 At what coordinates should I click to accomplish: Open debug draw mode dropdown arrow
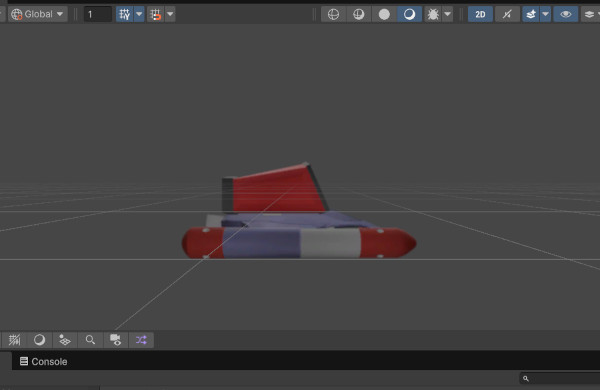click(x=448, y=15)
